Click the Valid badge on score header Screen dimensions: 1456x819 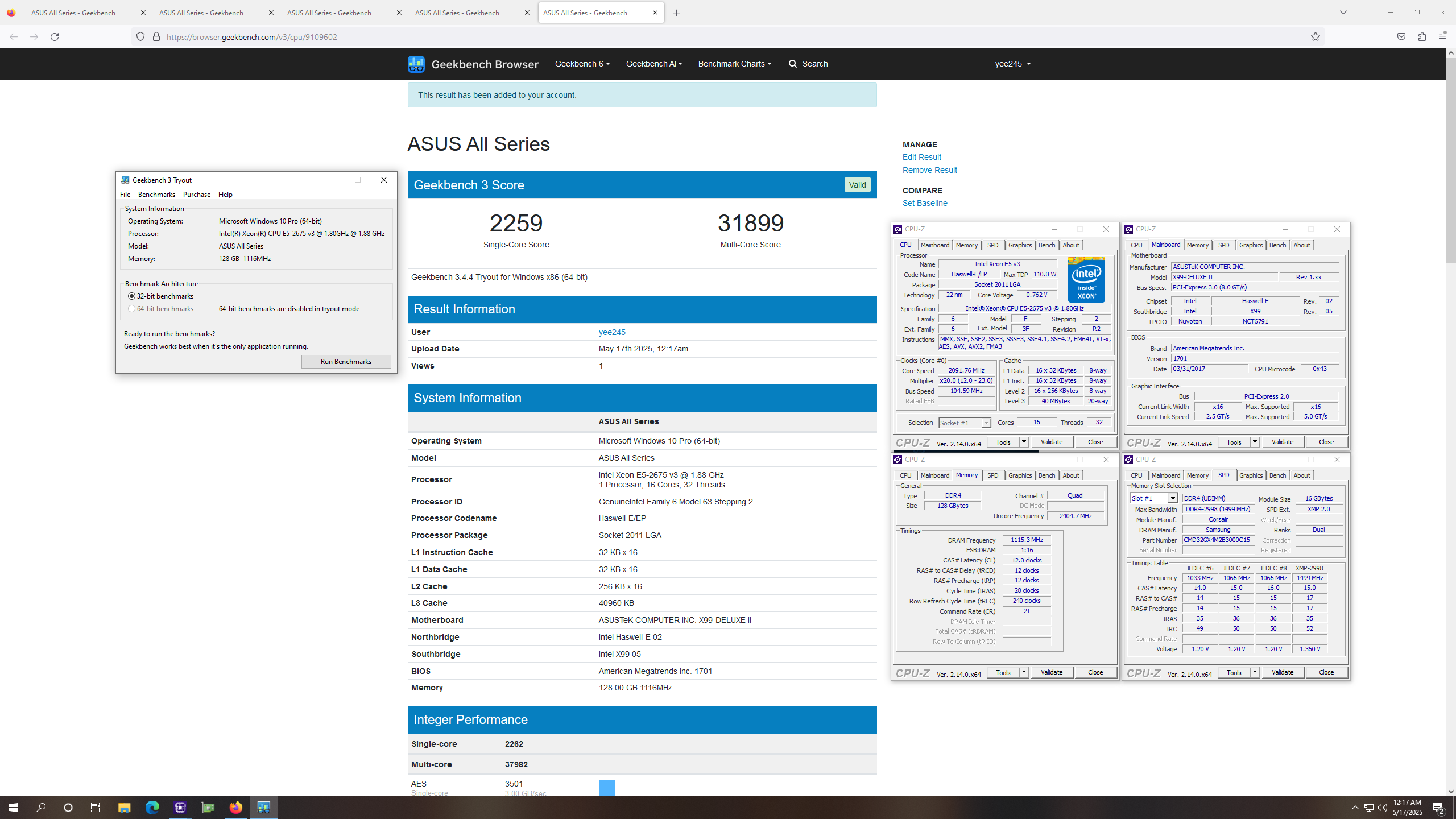pos(857,185)
